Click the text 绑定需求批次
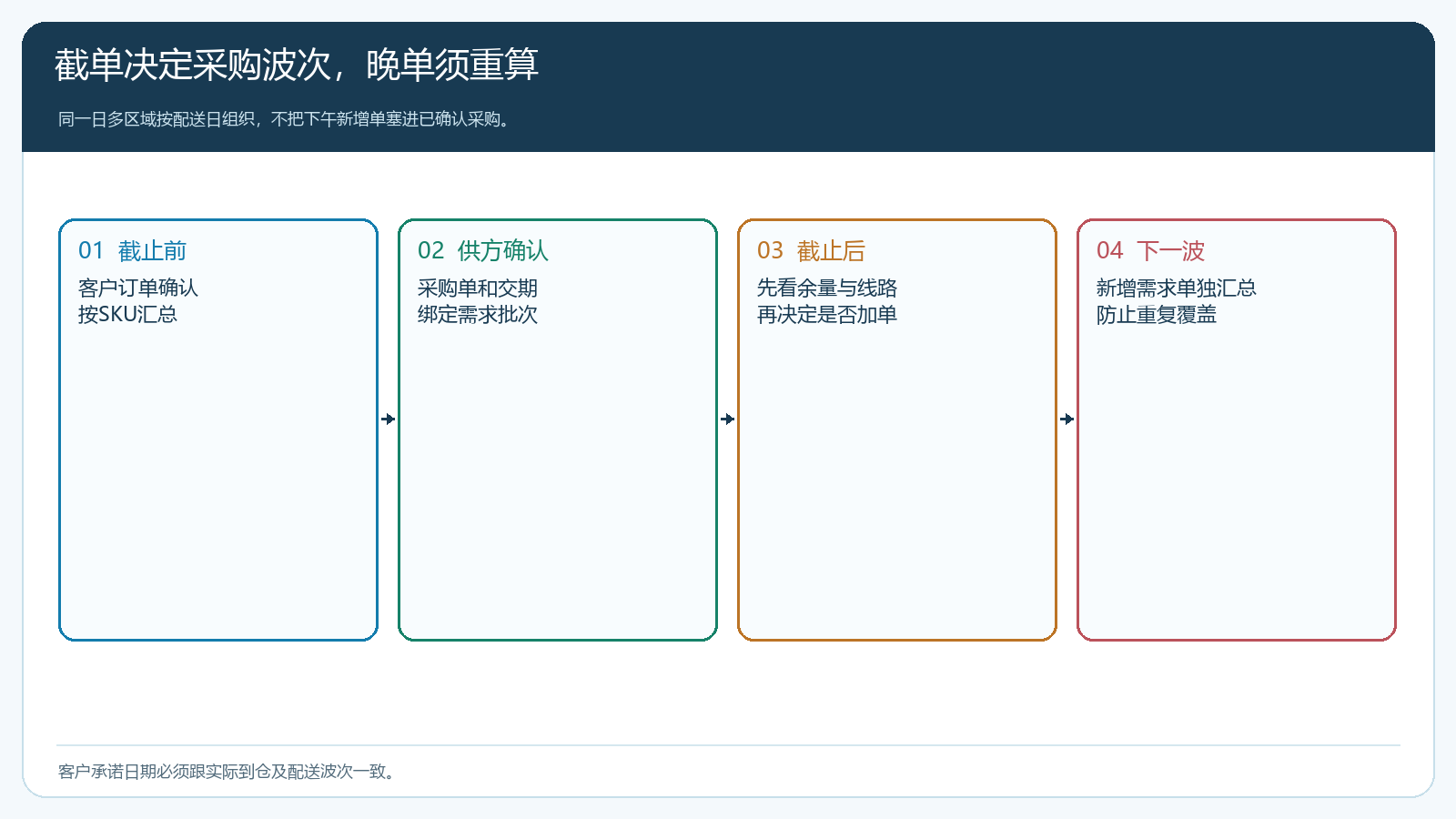 478,314
